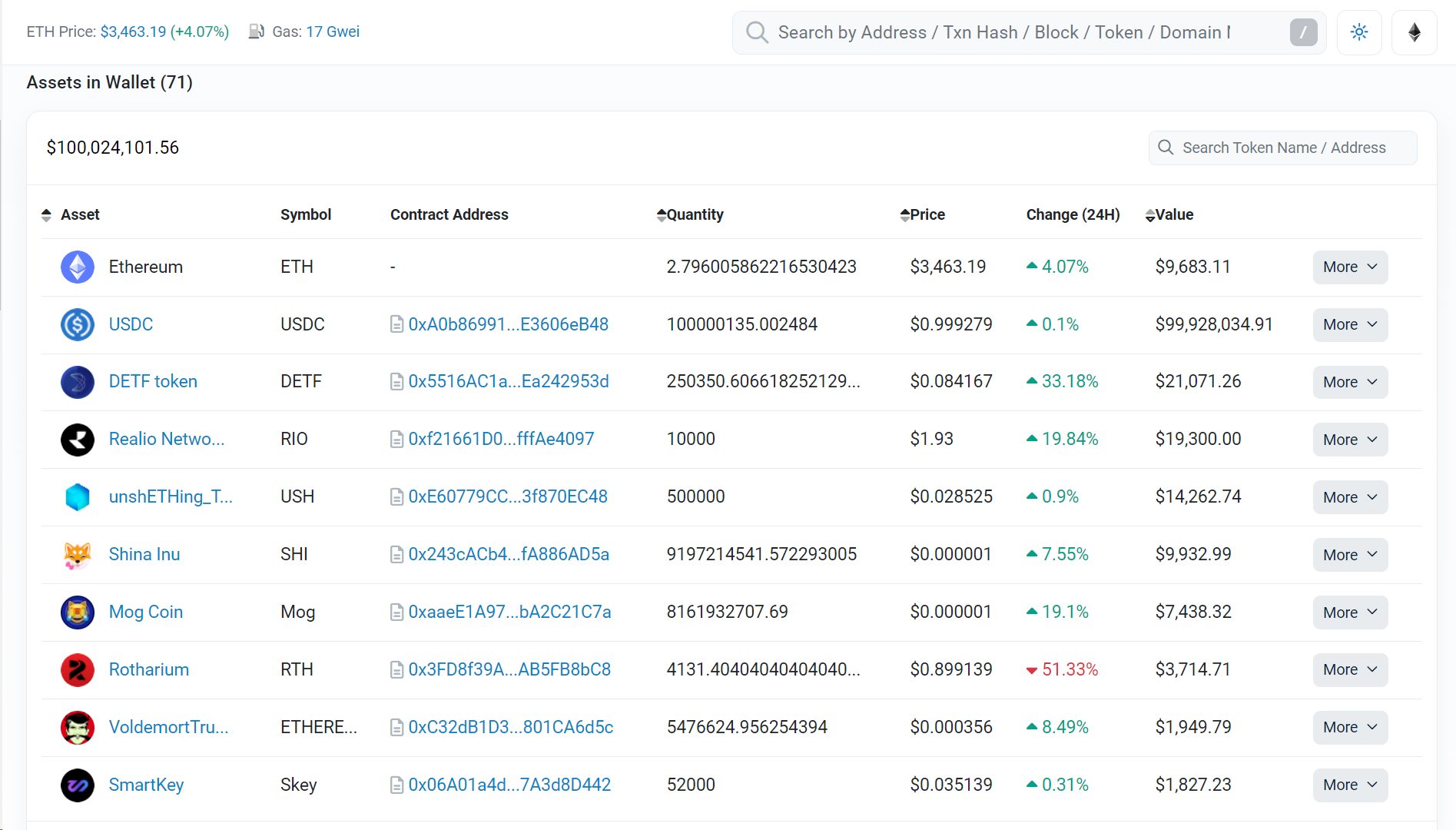1456x830 pixels.
Task: Open the Realio Network token link
Action: point(167,440)
